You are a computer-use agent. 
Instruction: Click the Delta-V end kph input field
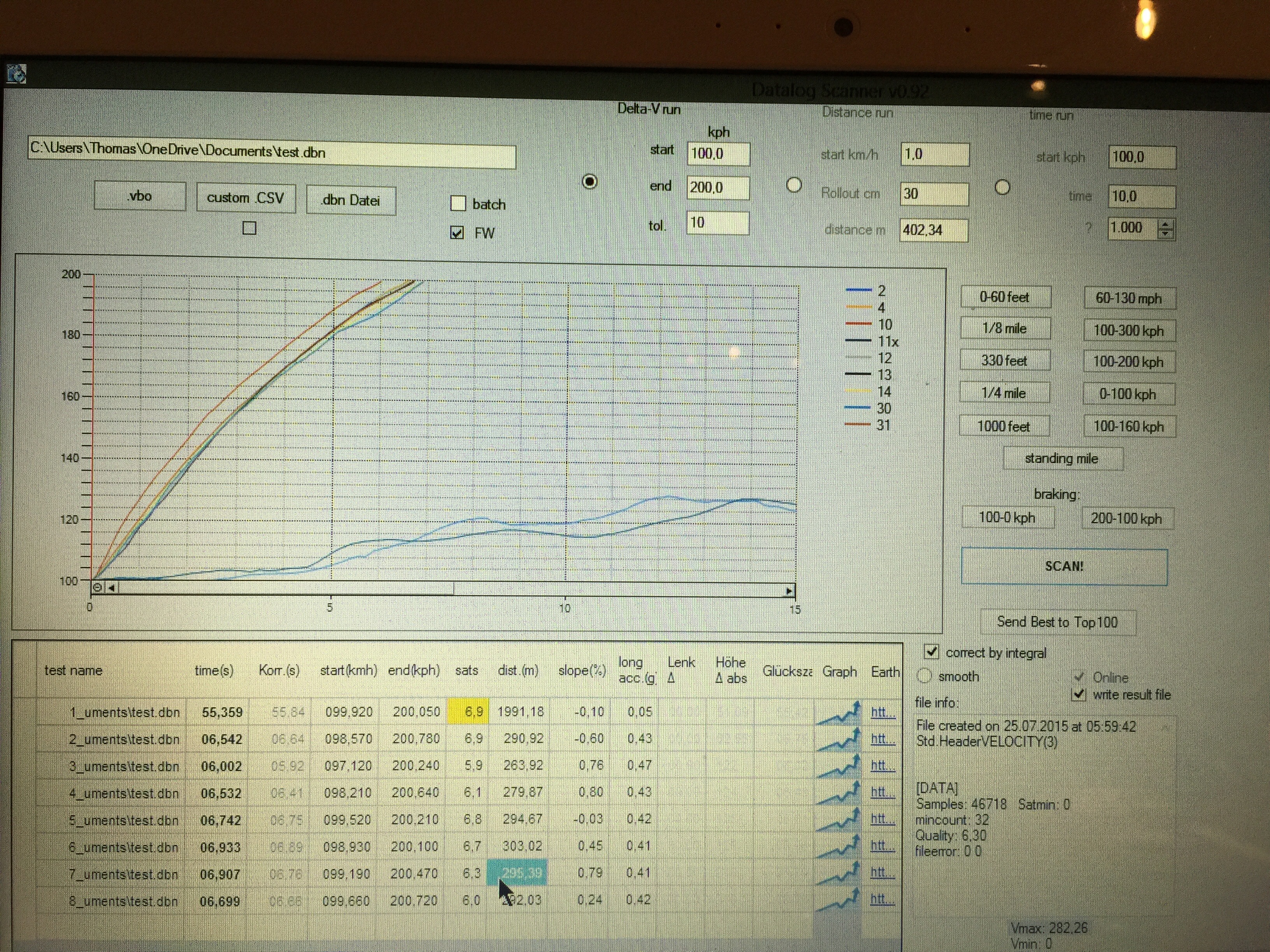[x=717, y=188]
